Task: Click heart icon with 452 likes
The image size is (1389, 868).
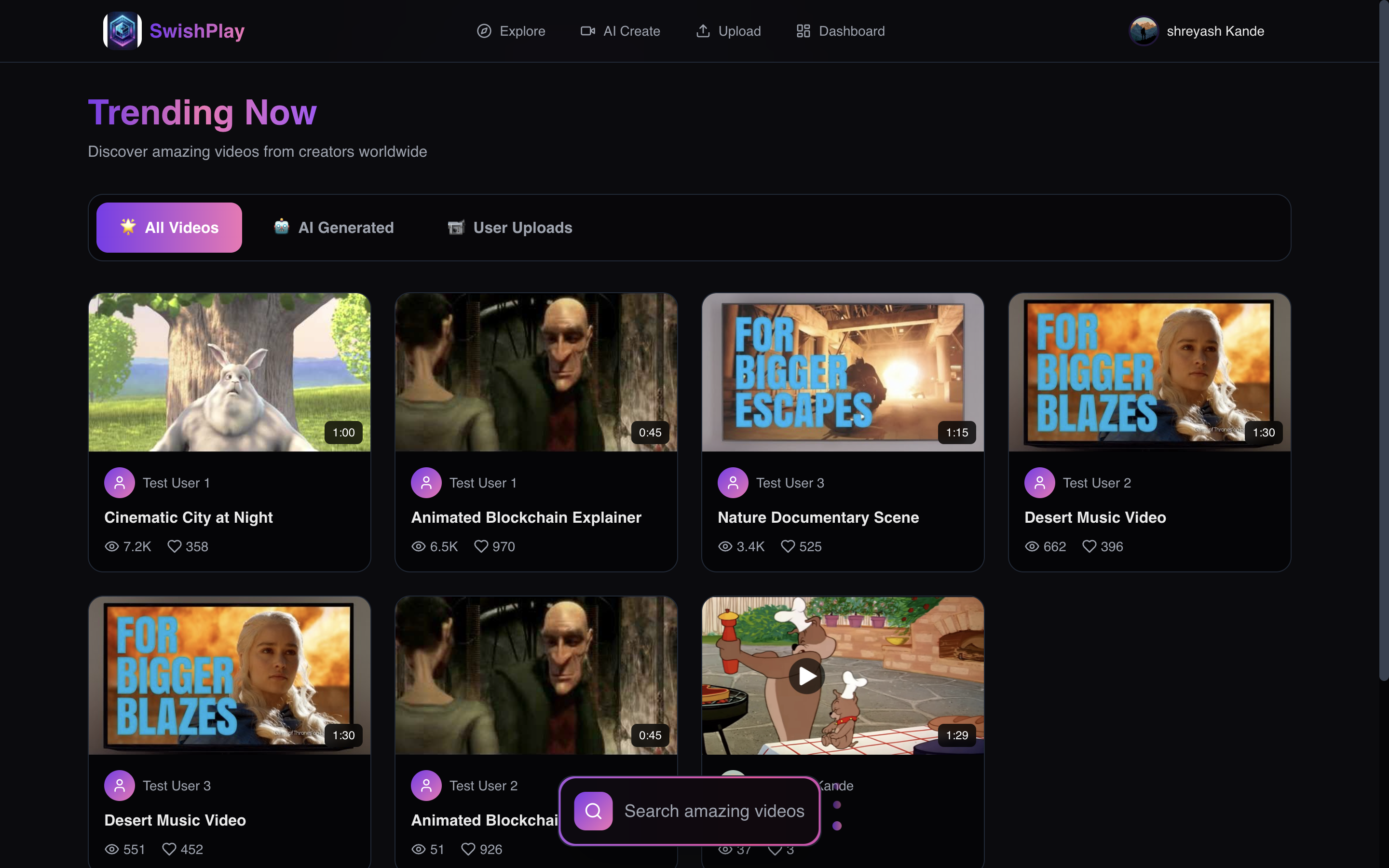Action: pyautogui.click(x=169, y=849)
